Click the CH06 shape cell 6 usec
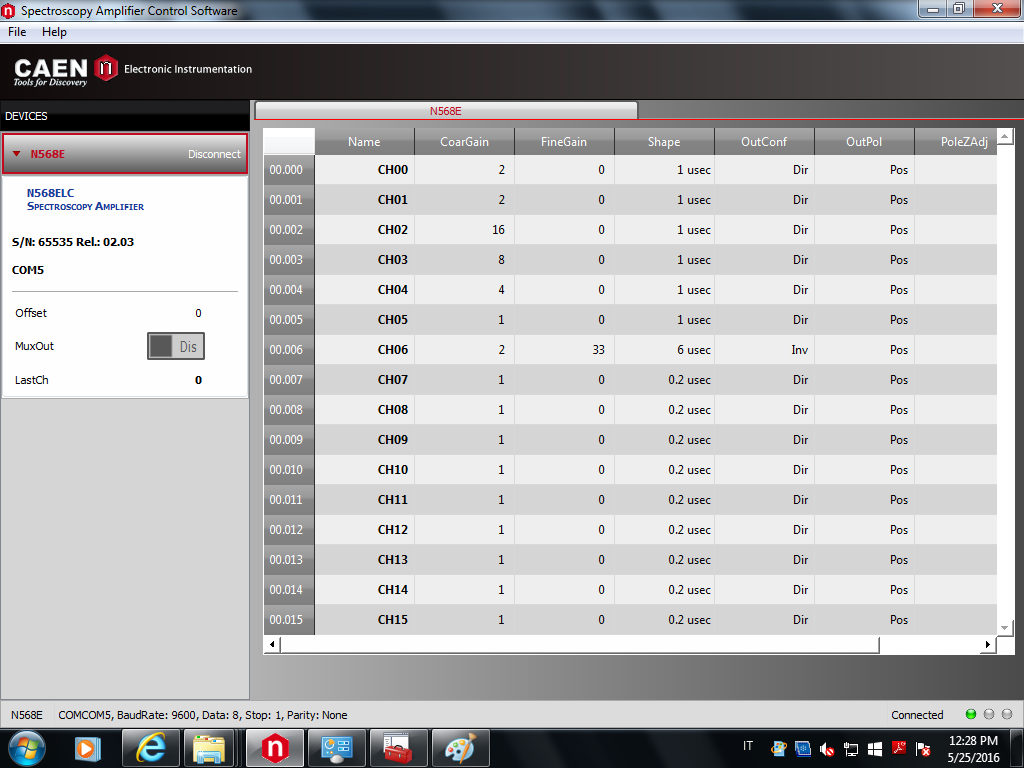 (664, 350)
